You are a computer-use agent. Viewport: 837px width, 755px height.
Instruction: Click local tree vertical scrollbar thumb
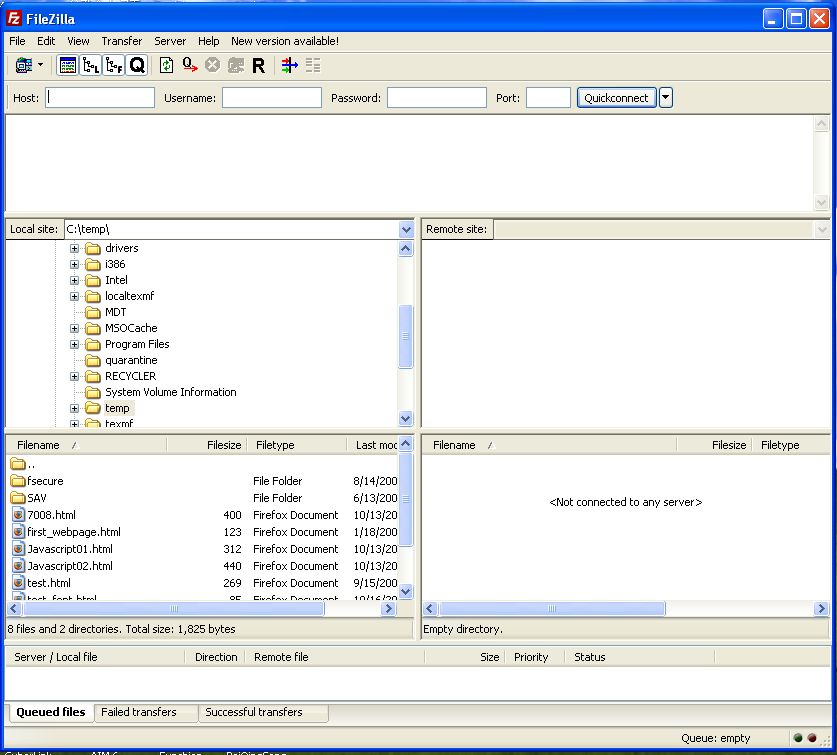tap(406, 336)
